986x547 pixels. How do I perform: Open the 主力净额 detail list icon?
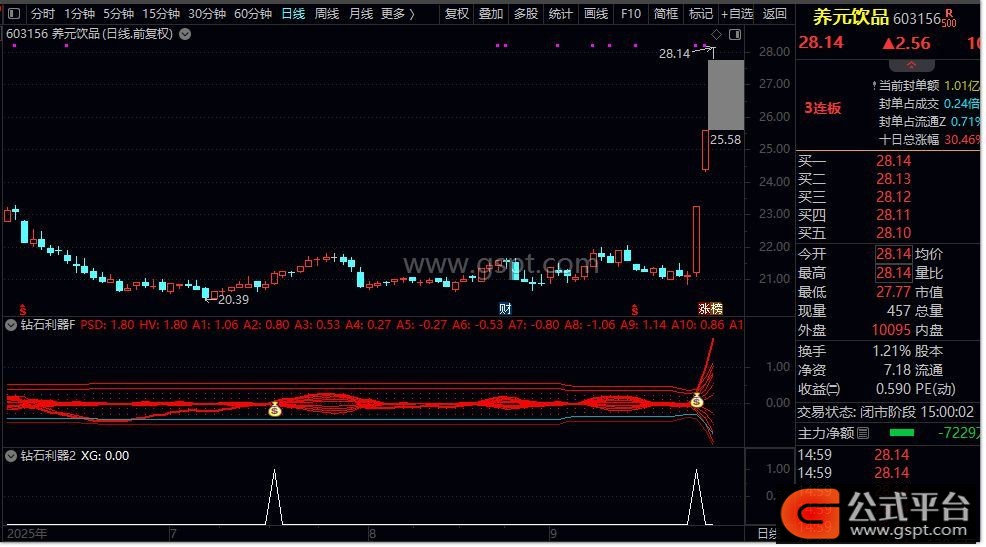click(x=863, y=433)
